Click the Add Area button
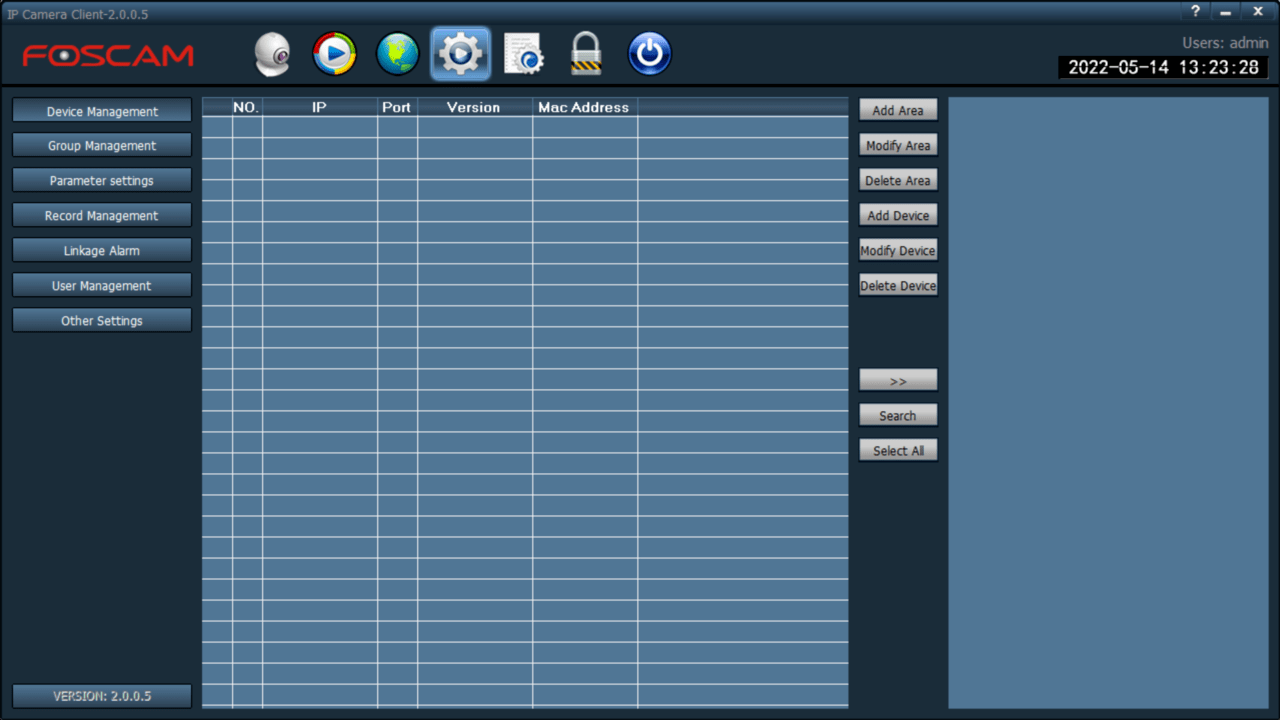Viewport: 1280px width, 720px height. click(x=898, y=110)
